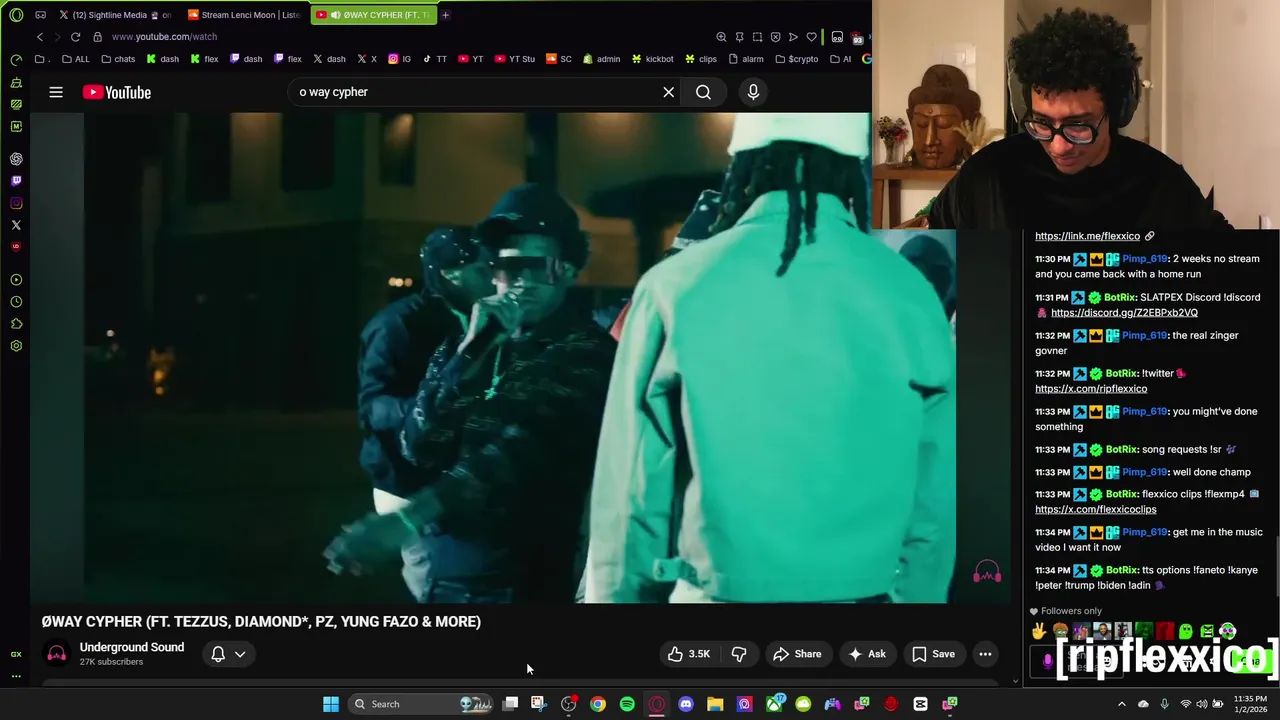Open Google Chrome from the taskbar
Image resolution: width=1280 pixels, height=720 pixels.
pyautogui.click(x=598, y=704)
